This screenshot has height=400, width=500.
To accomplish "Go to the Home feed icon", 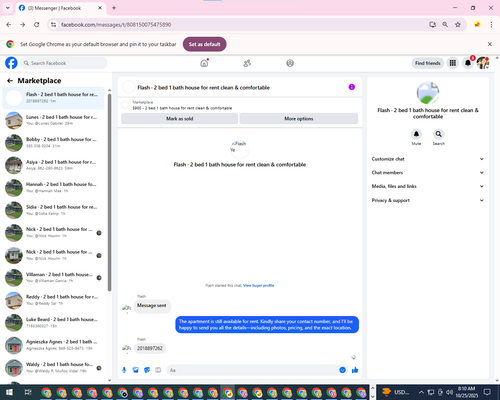I will tap(204, 63).
